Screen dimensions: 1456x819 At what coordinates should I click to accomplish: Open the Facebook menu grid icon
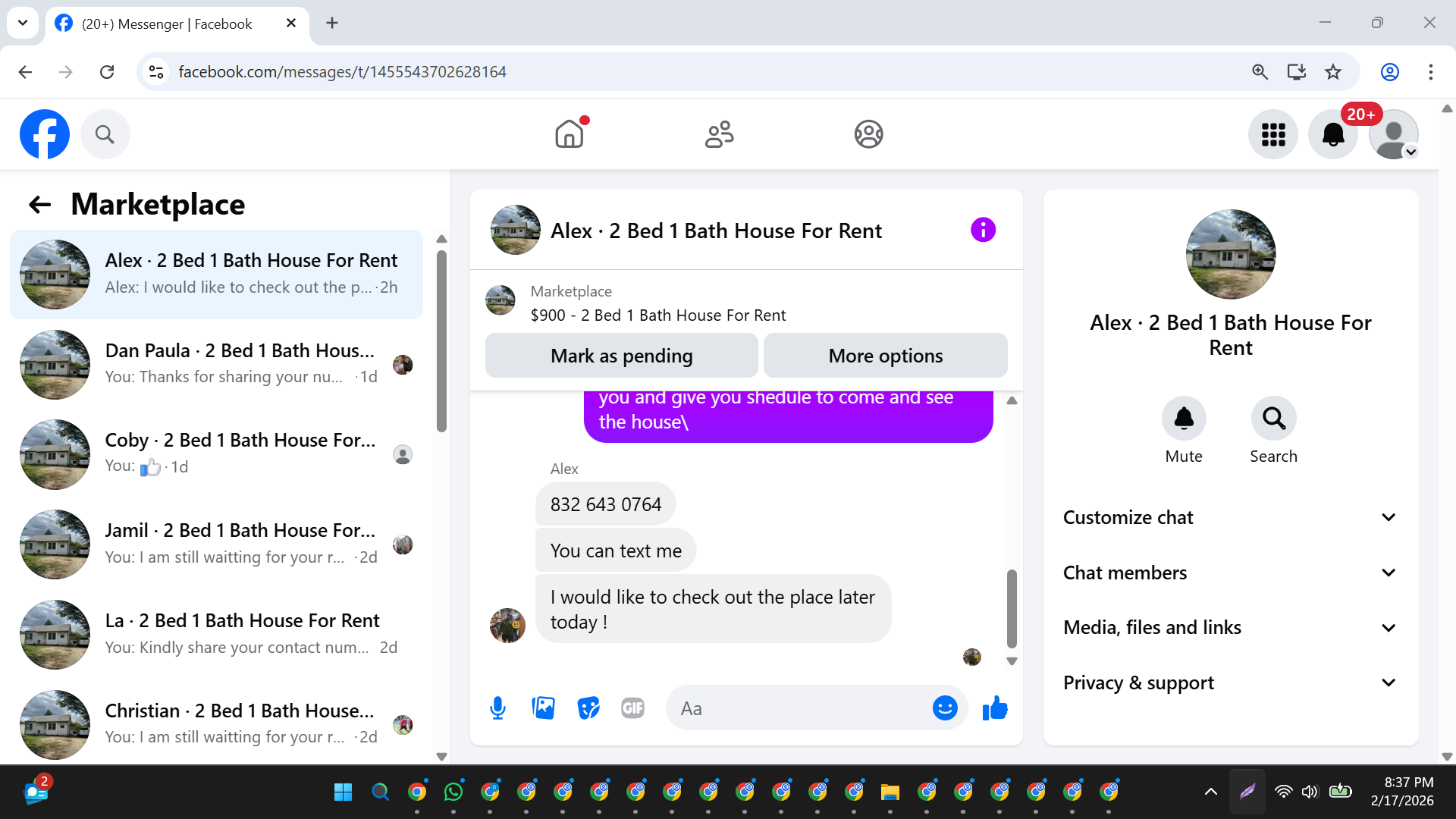pos(1273,135)
